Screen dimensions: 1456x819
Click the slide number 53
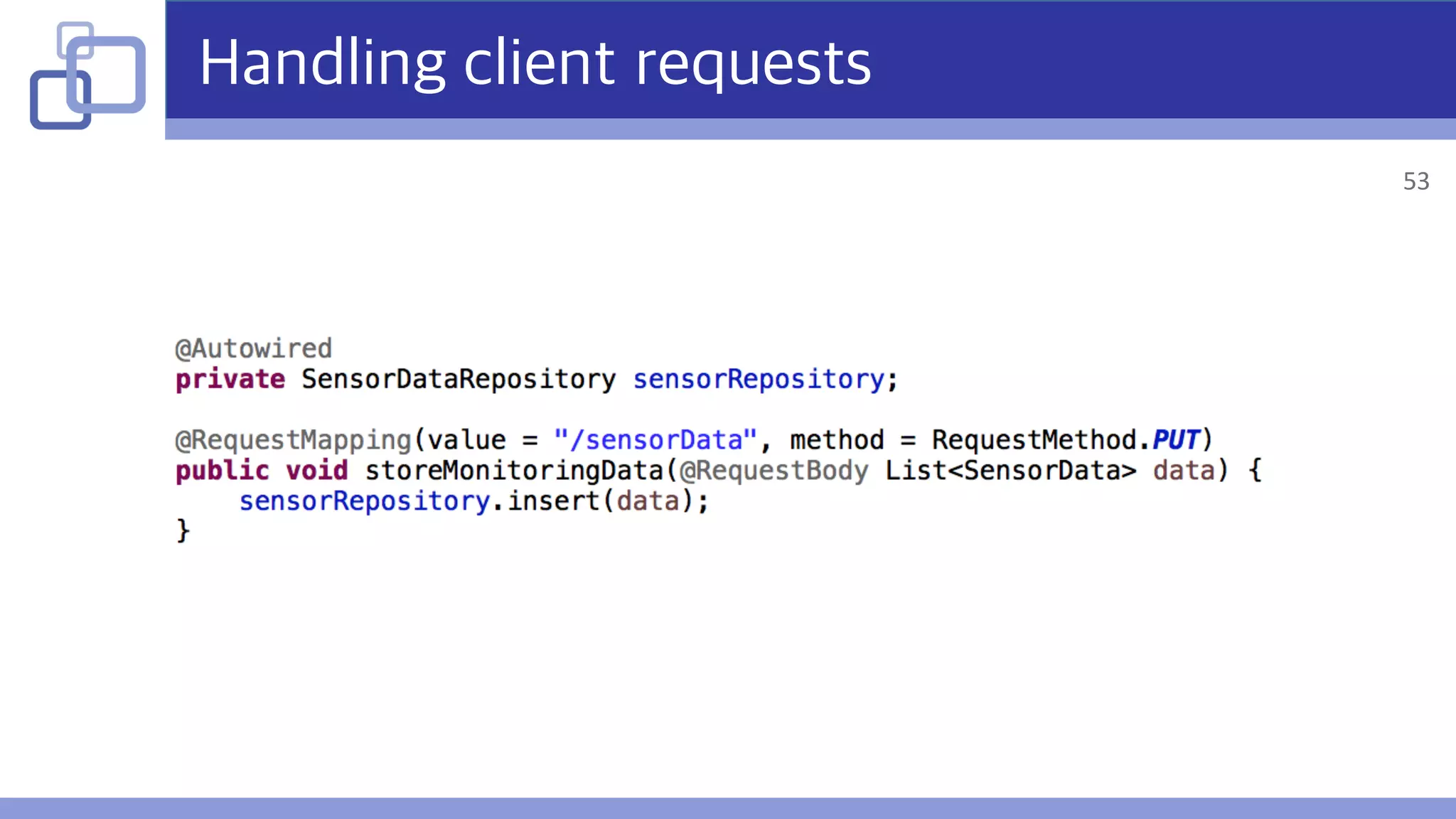pyautogui.click(x=1415, y=181)
